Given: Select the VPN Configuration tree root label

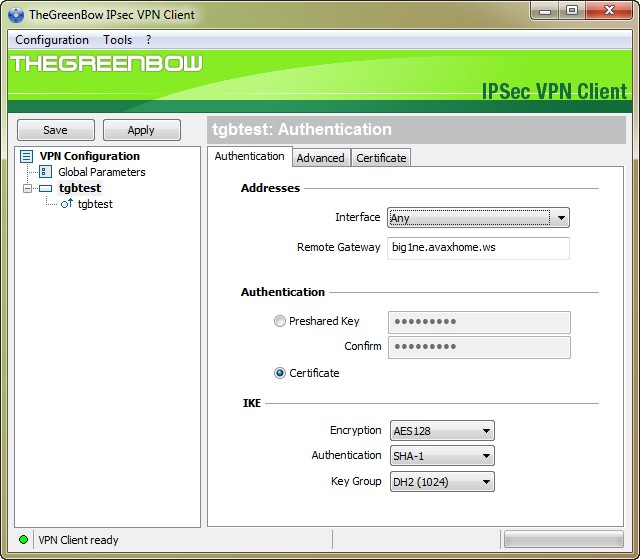Looking at the screenshot, I should point(89,156).
